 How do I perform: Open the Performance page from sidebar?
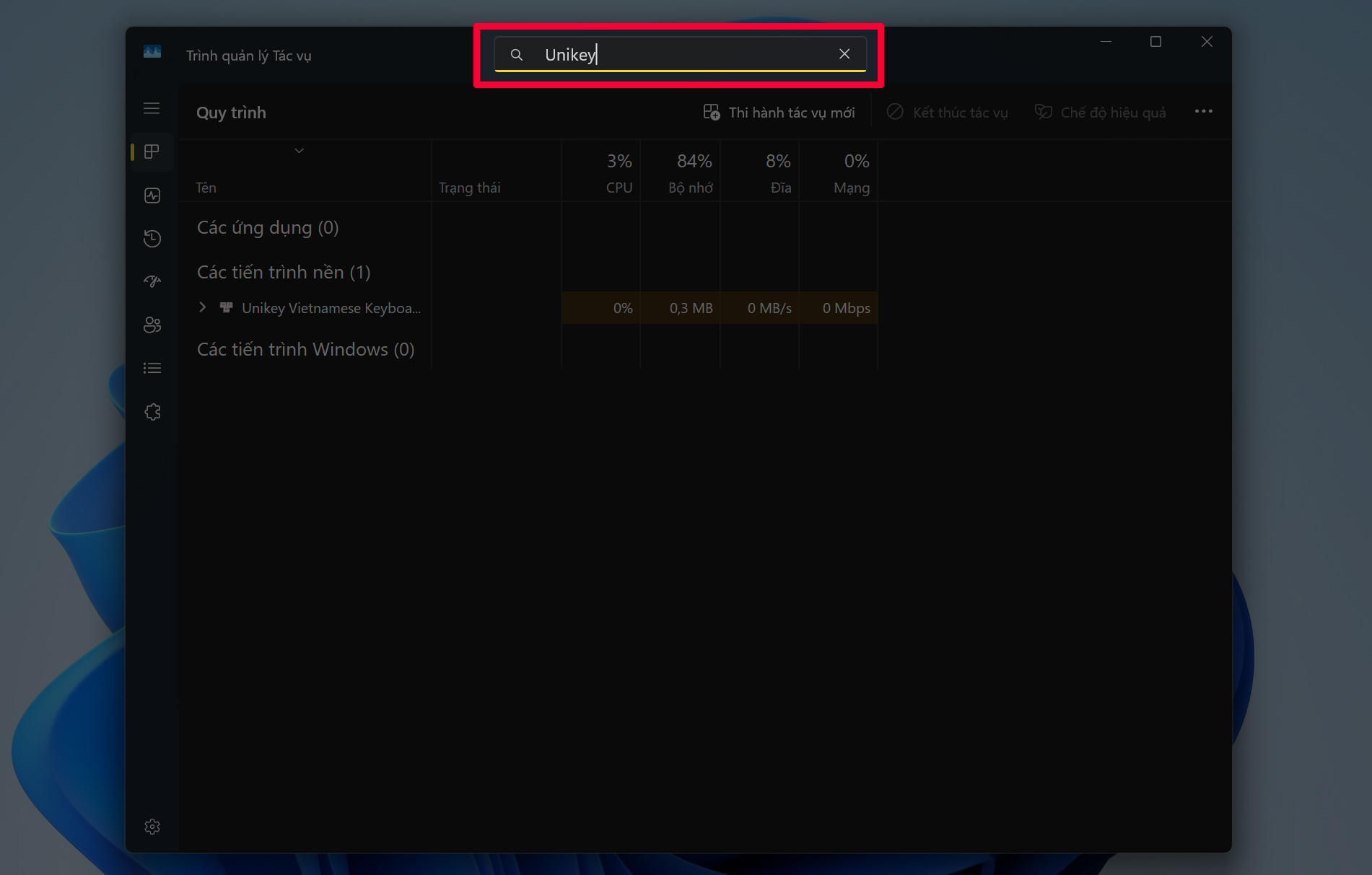[x=152, y=195]
